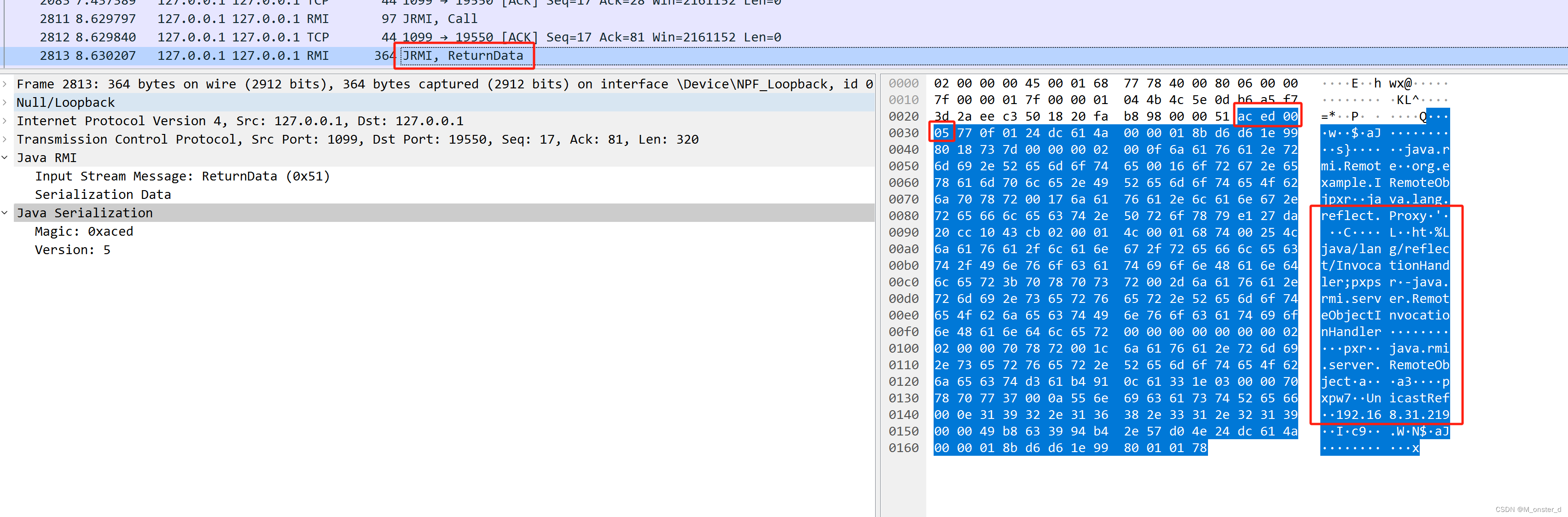This screenshot has height=517, width=1568.
Task: Select the Magic: 0xaced field
Action: [84, 232]
